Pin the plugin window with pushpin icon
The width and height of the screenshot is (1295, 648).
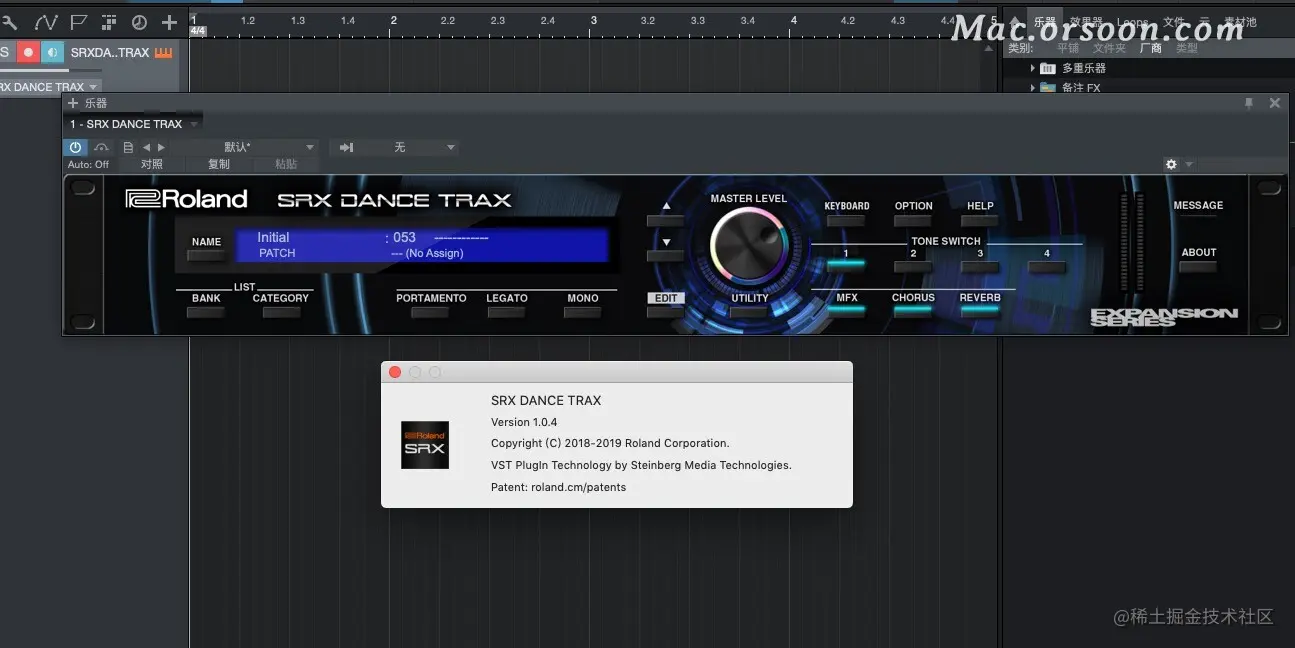point(1249,103)
